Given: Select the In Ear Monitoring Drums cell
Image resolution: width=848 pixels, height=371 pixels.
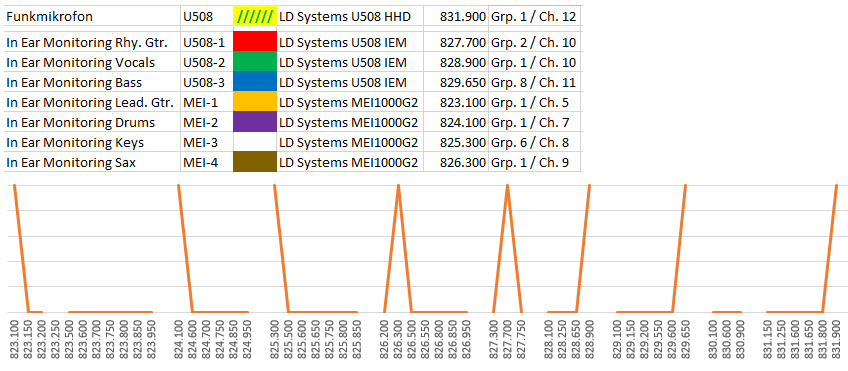Looking at the screenshot, I should click(x=92, y=122).
